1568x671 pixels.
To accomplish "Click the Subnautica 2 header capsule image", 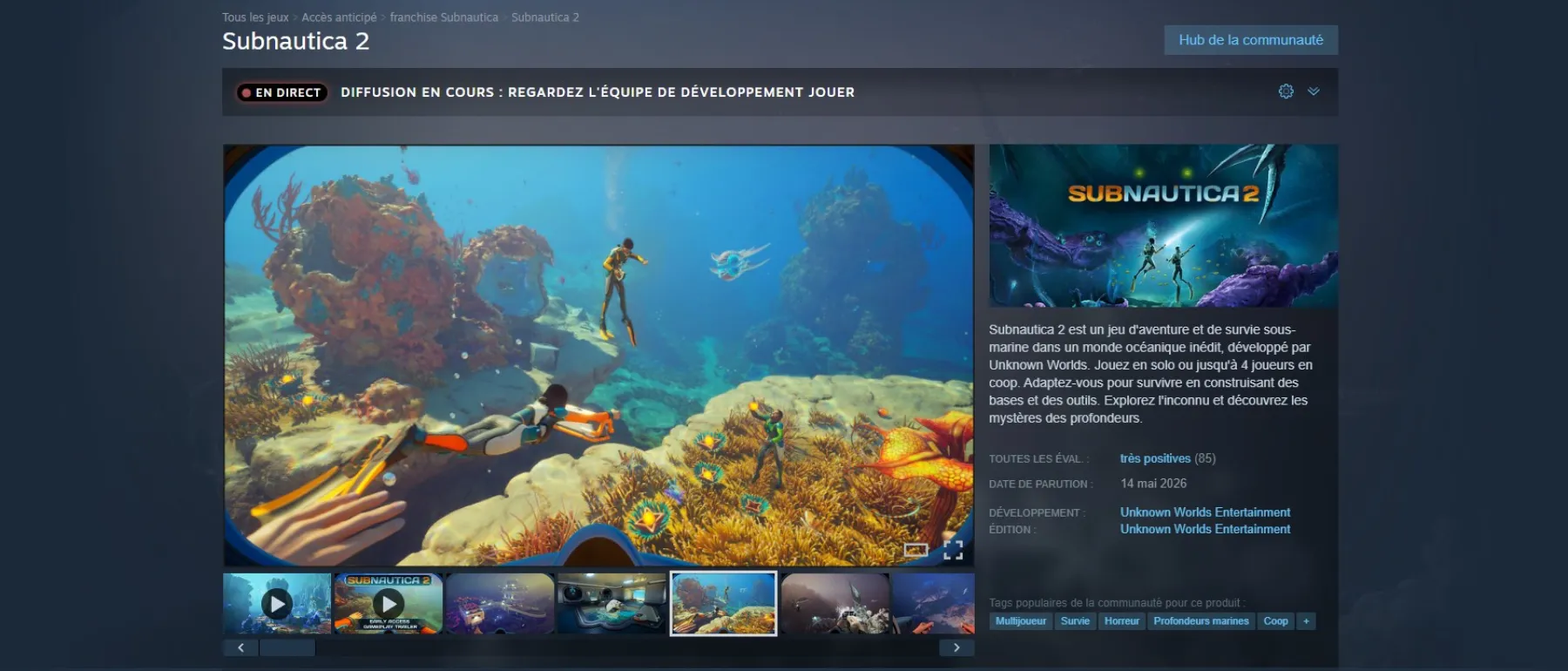I will point(1164,226).
